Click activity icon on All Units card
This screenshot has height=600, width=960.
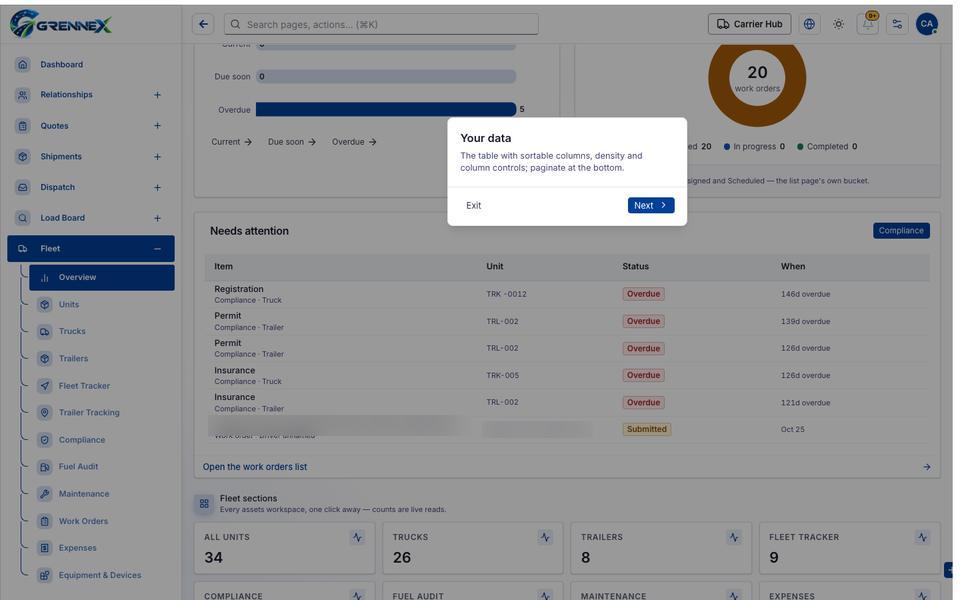coord(358,538)
